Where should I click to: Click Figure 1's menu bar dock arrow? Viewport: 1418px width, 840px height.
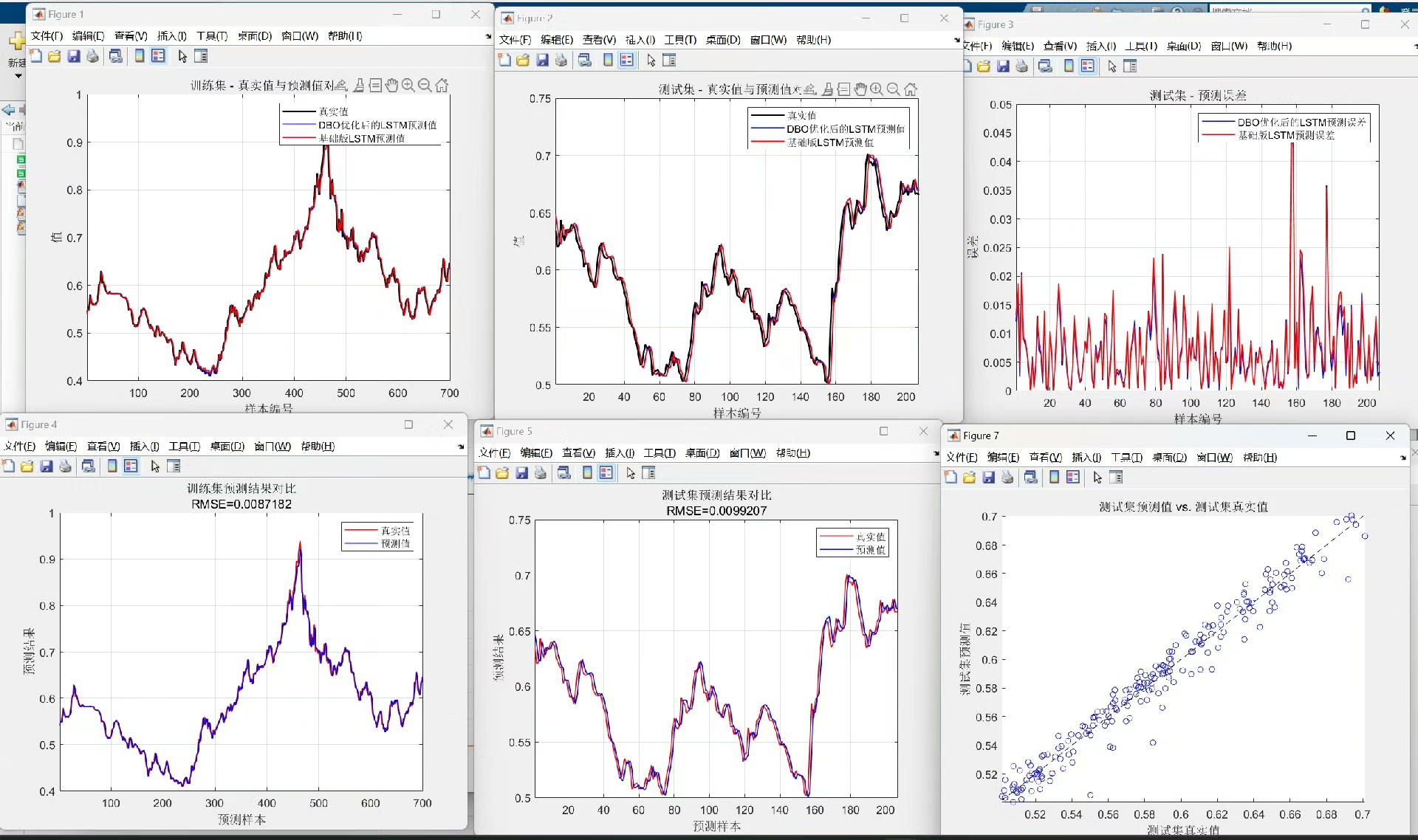coord(487,36)
